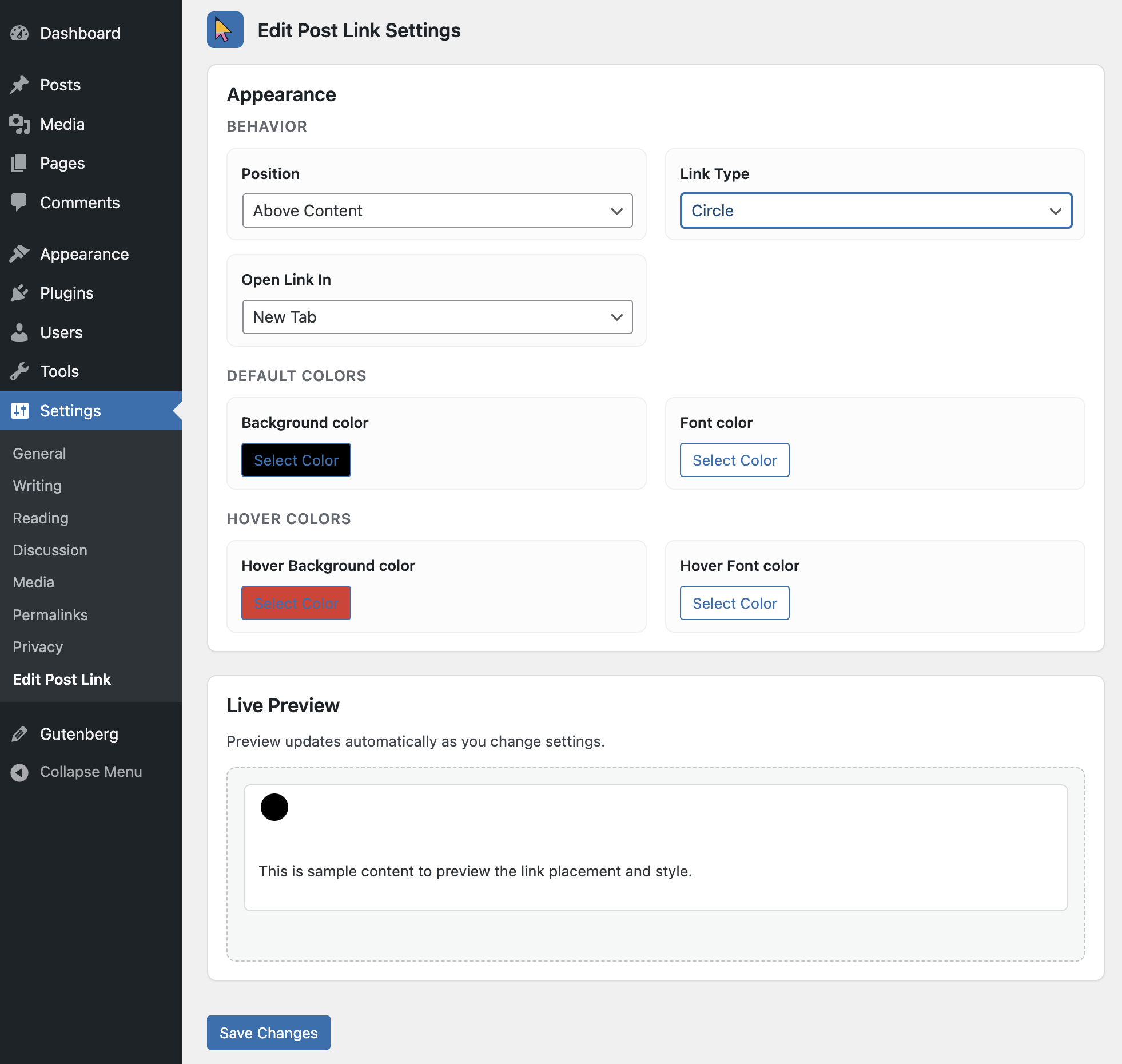Open the Plugins icon
The width and height of the screenshot is (1122, 1064).
coord(19,293)
